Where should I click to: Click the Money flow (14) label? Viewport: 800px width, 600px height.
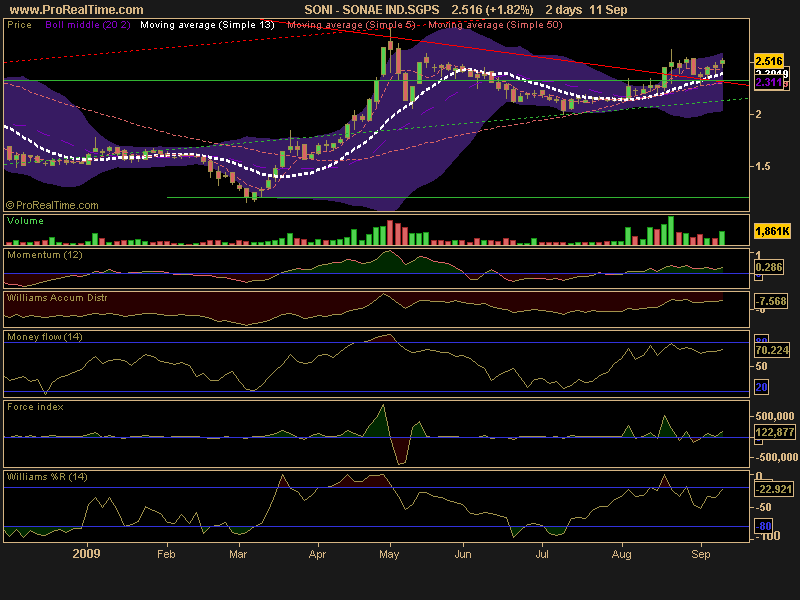pyautogui.click(x=44, y=337)
